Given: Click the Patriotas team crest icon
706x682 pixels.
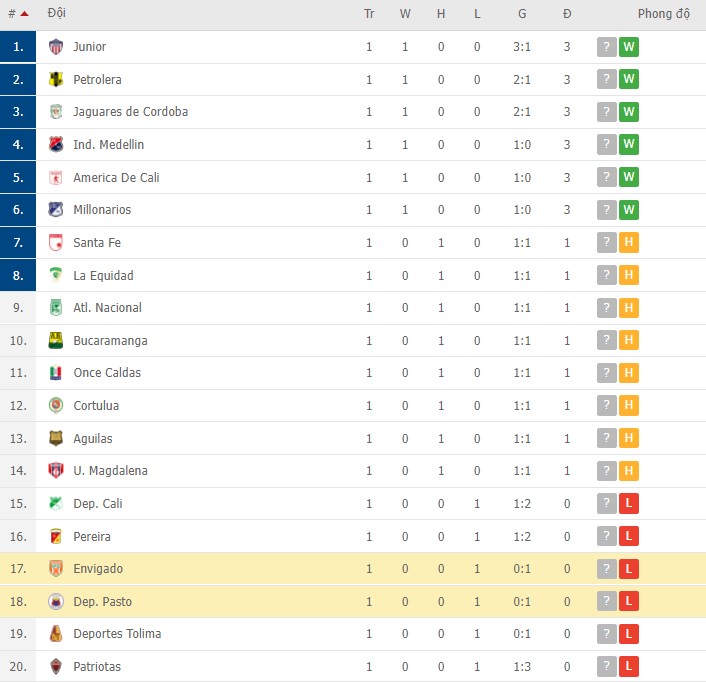Looking at the screenshot, I should click(x=56, y=666).
